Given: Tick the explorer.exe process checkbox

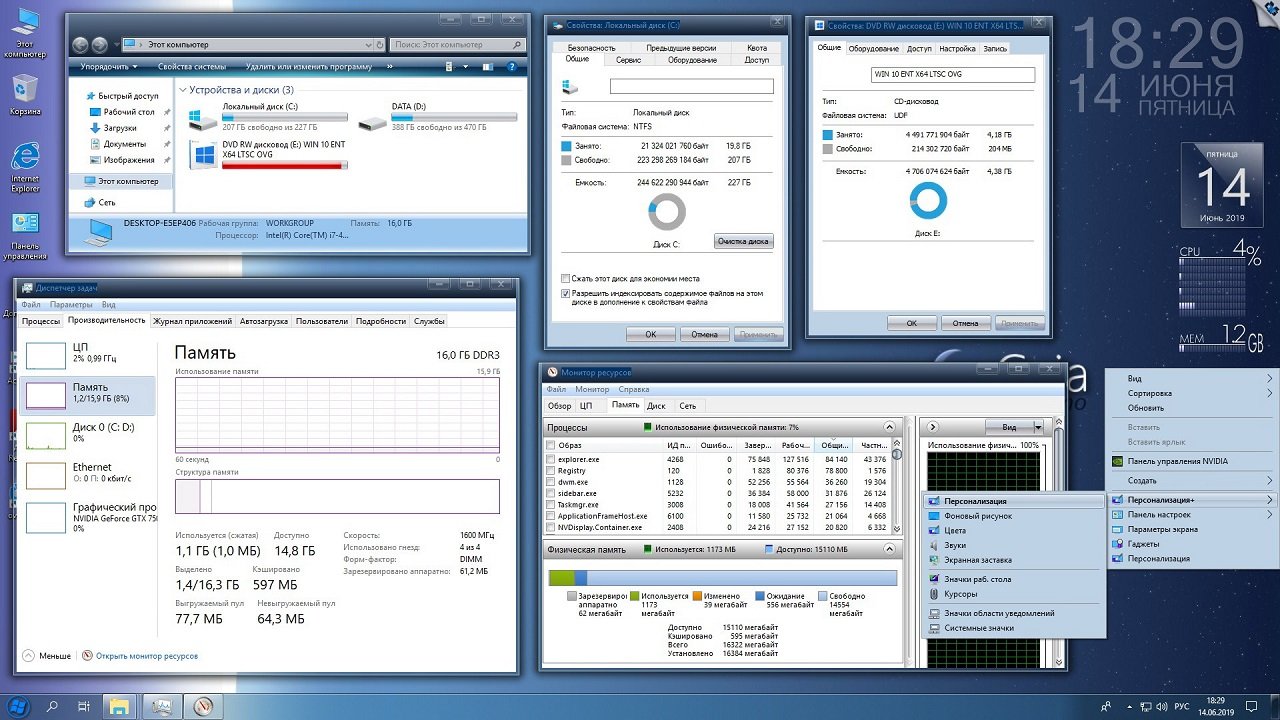Looking at the screenshot, I should 551,459.
